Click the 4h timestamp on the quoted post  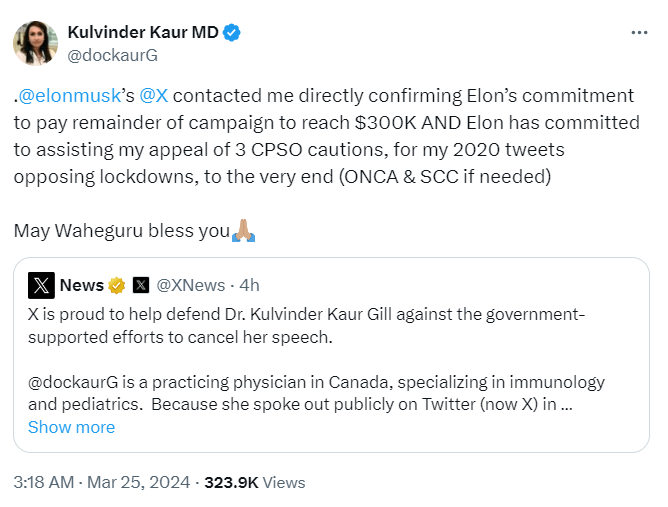pos(250,286)
